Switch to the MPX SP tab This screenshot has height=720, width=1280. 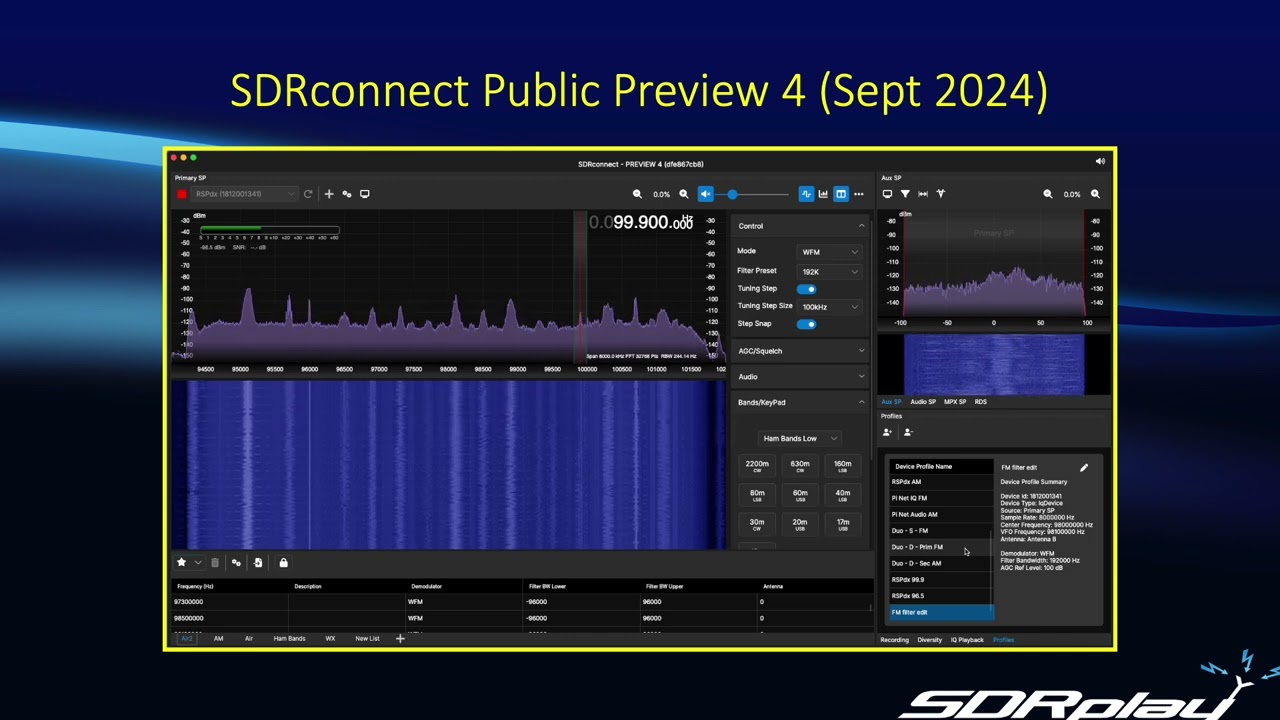955,402
